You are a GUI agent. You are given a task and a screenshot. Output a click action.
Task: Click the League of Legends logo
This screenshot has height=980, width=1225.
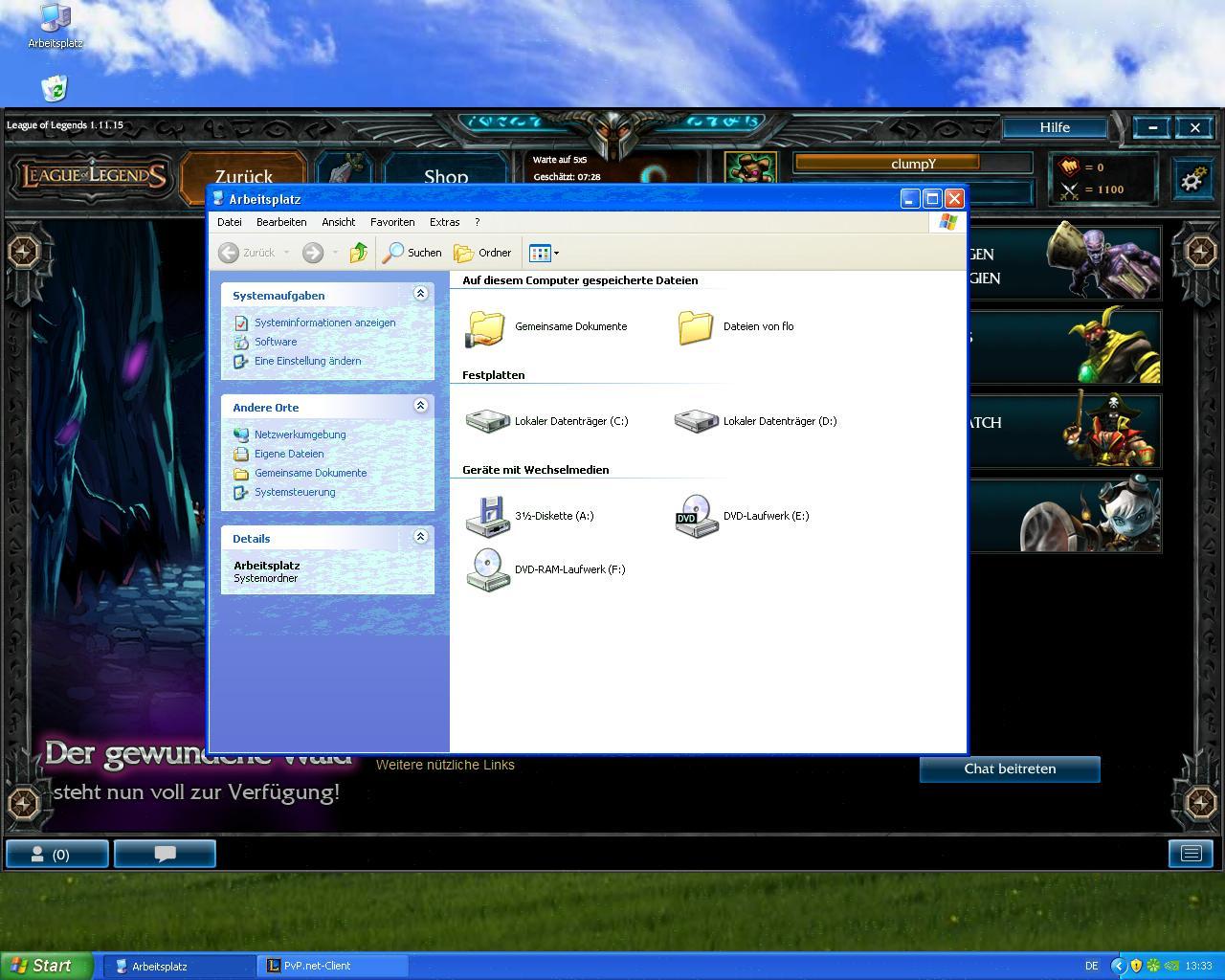tap(93, 176)
